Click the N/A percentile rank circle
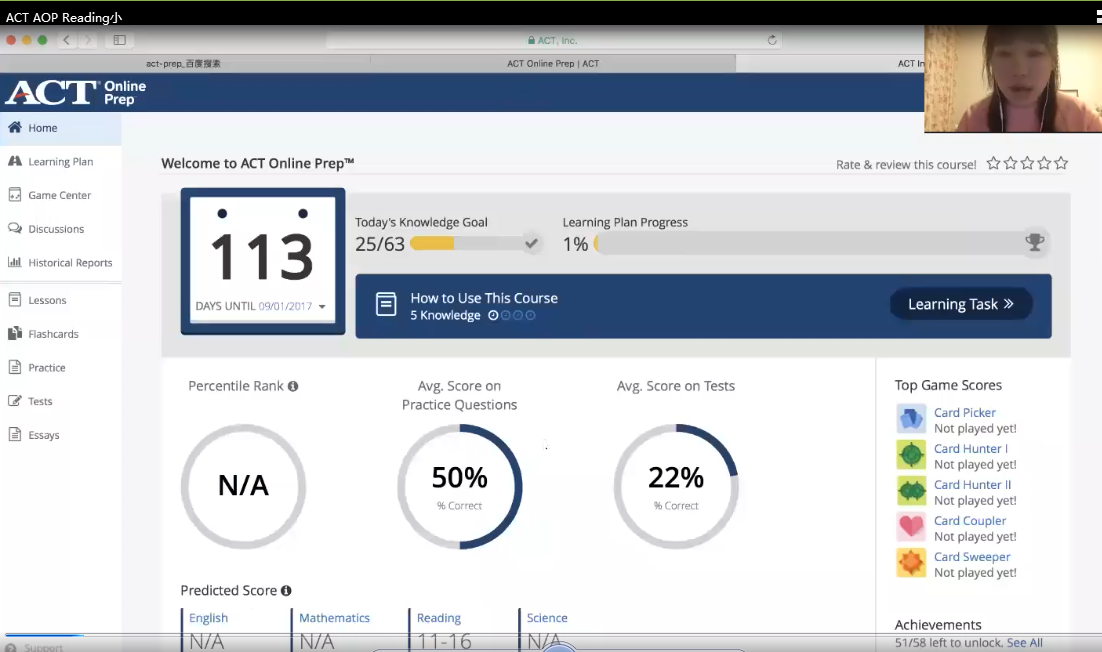Image resolution: width=1102 pixels, height=652 pixels. point(243,487)
